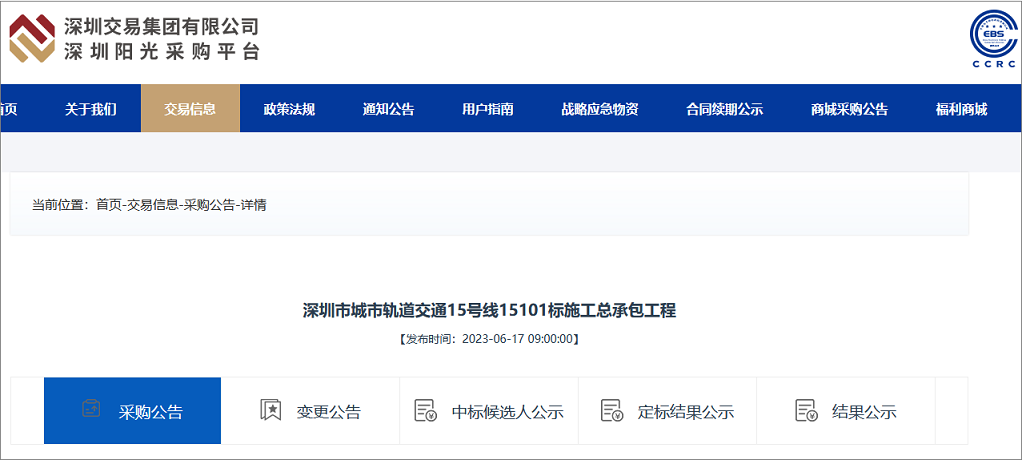
Task: Click the 变更公告 star document icon
Action: [270, 410]
